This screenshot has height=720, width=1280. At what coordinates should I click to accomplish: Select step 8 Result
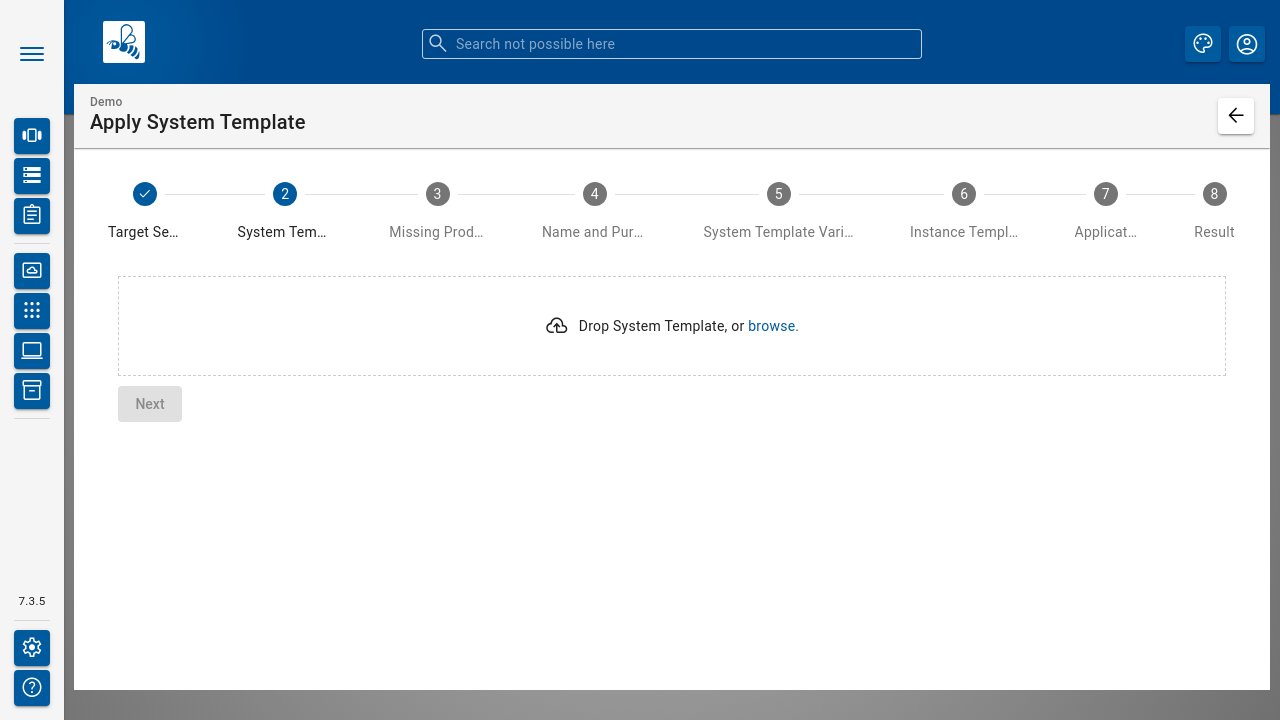pyautogui.click(x=1214, y=211)
